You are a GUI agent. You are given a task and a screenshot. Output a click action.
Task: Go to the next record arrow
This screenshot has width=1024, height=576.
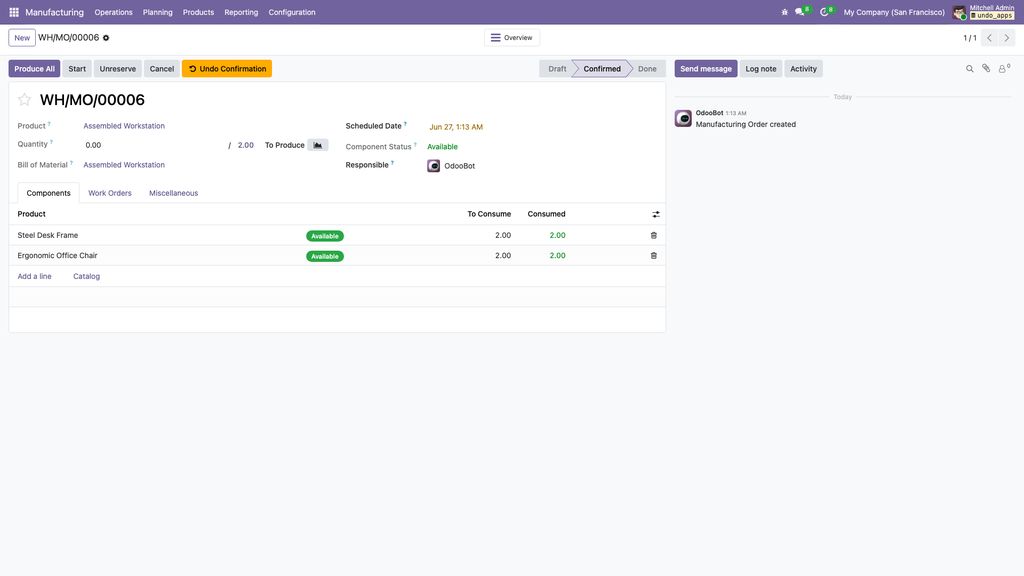[1007, 38]
